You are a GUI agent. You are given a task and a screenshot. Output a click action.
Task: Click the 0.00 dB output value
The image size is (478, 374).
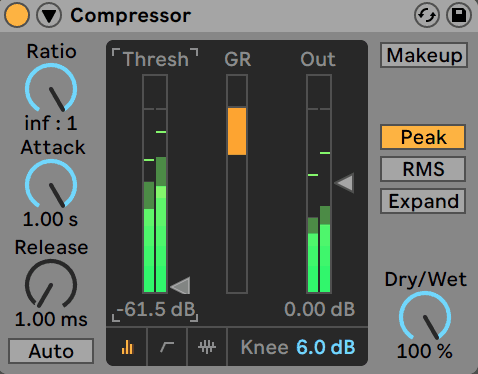pos(319,309)
